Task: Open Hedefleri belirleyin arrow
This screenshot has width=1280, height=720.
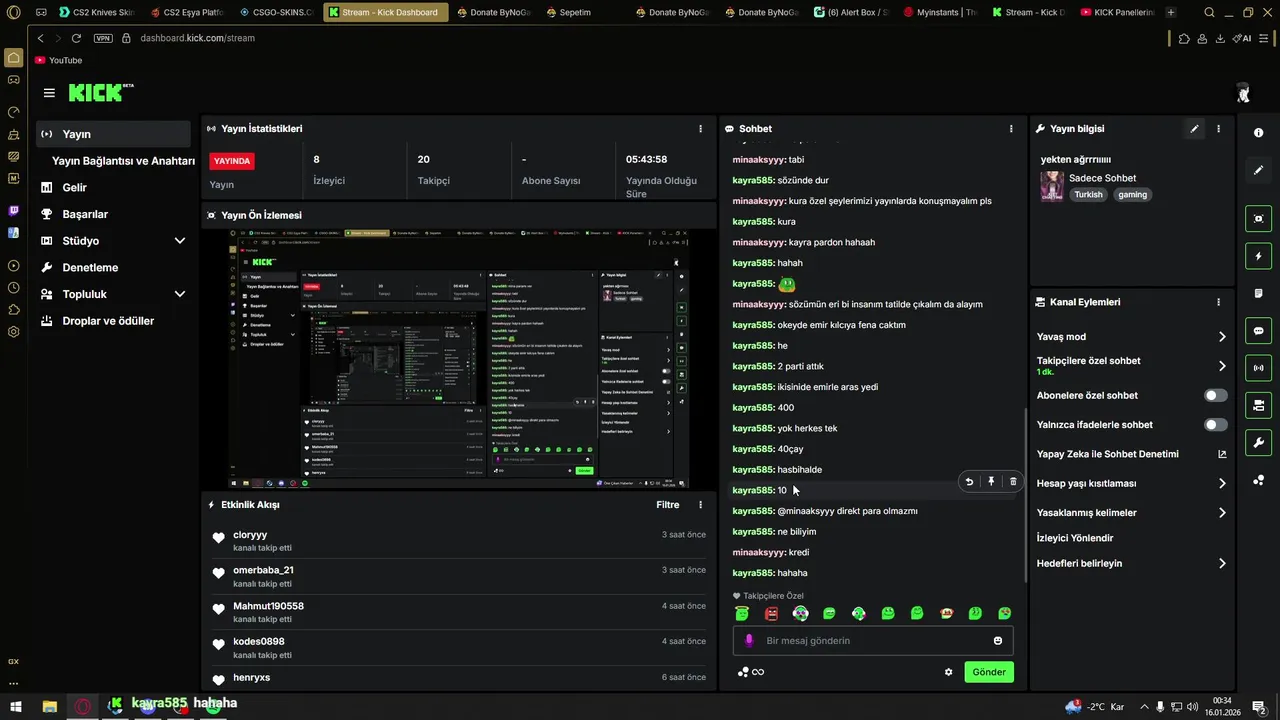Action: click(x=1222, y=564)
